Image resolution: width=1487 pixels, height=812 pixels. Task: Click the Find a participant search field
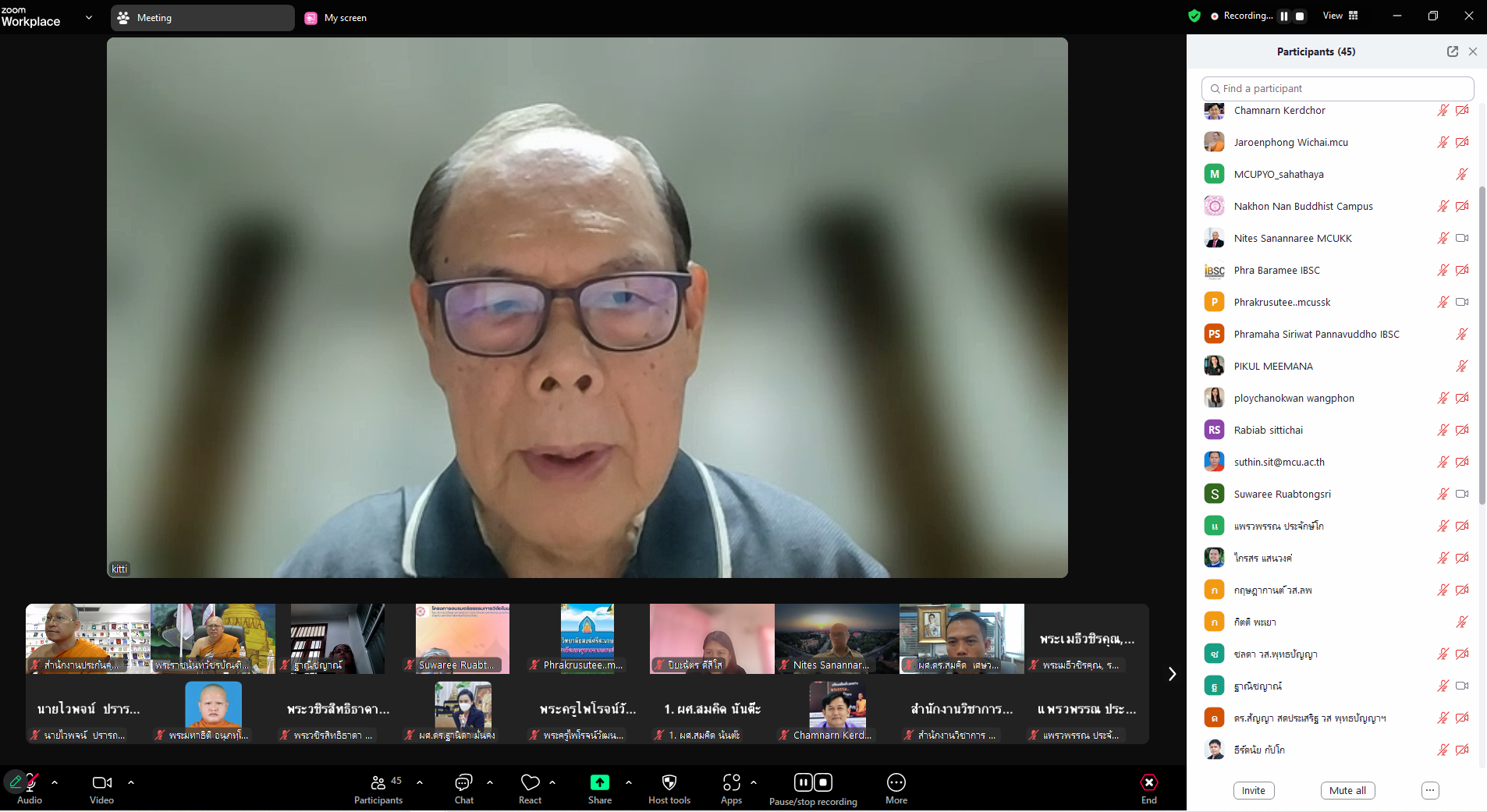1337,88
